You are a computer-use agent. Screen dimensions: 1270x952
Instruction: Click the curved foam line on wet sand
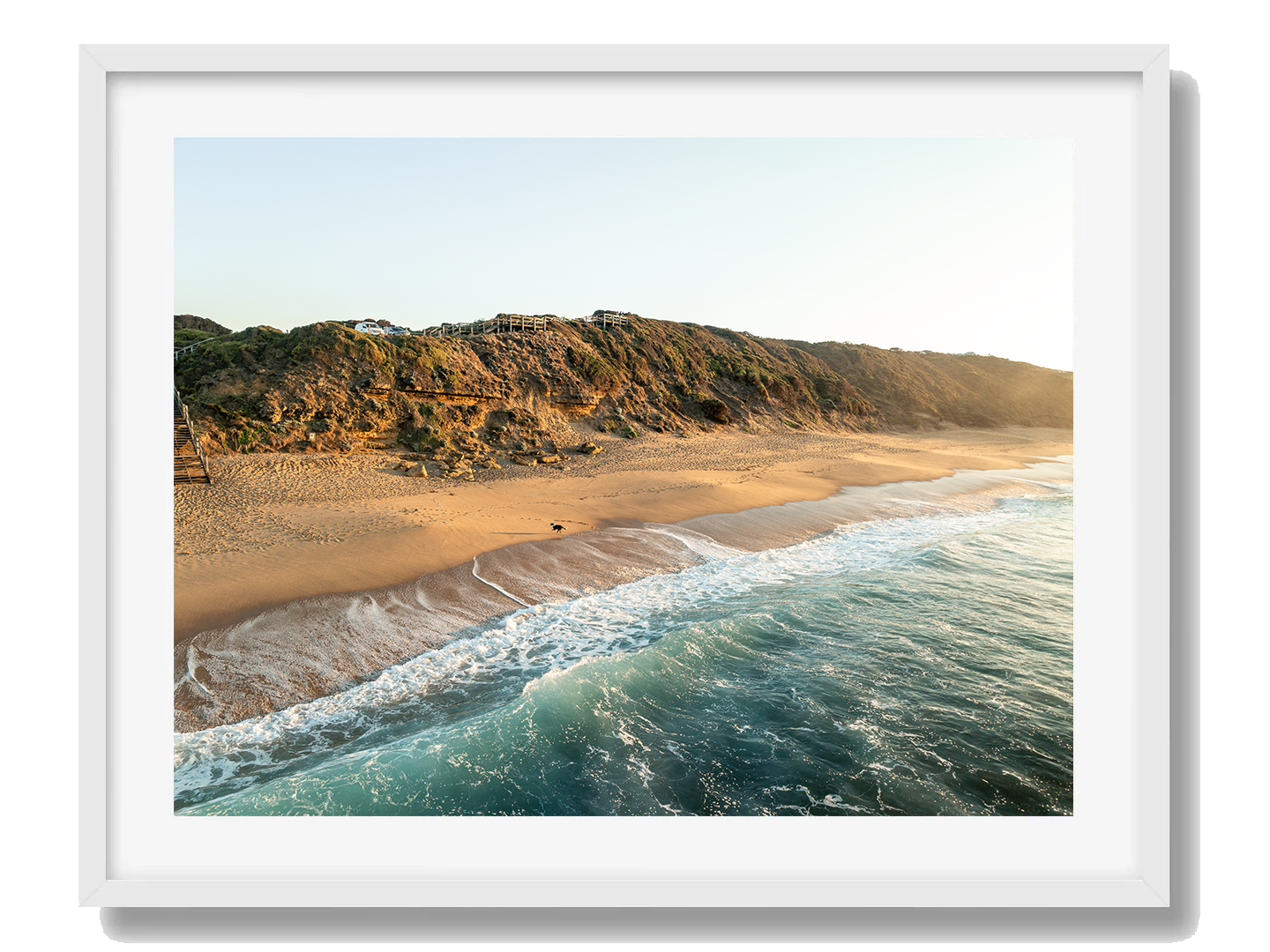coord(496,585)
